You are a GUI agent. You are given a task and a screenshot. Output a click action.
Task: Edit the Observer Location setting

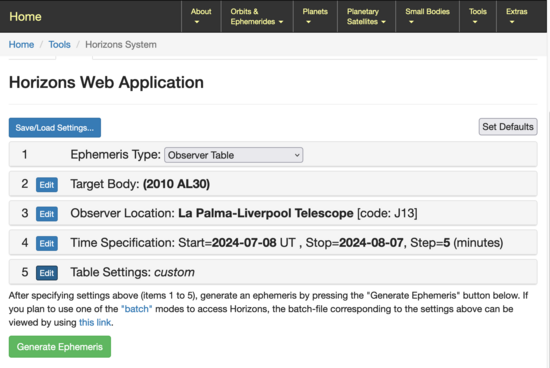click(x=47, y=214)
